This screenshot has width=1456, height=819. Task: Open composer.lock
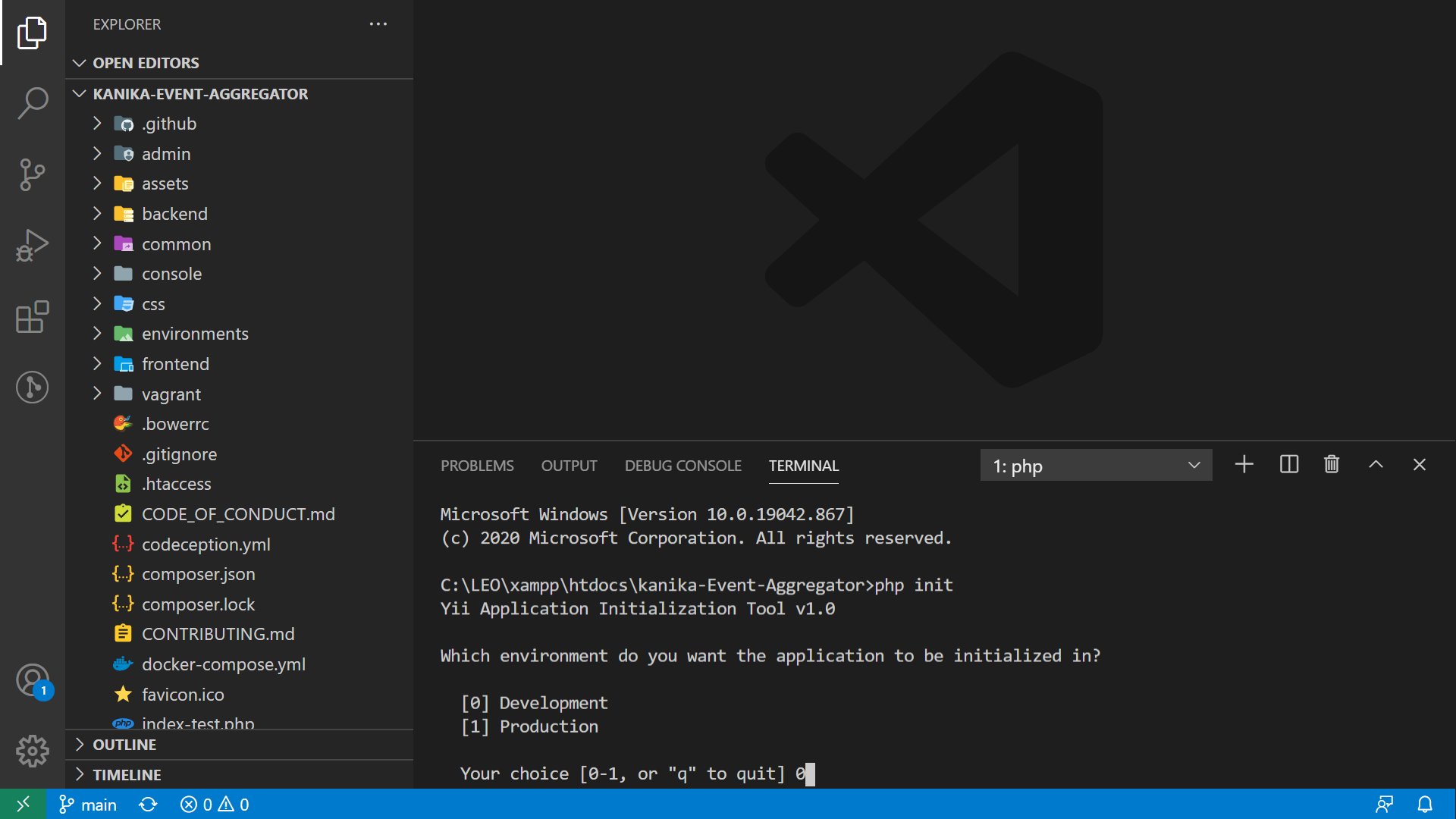pyautogui.click(x=240, y=604)
